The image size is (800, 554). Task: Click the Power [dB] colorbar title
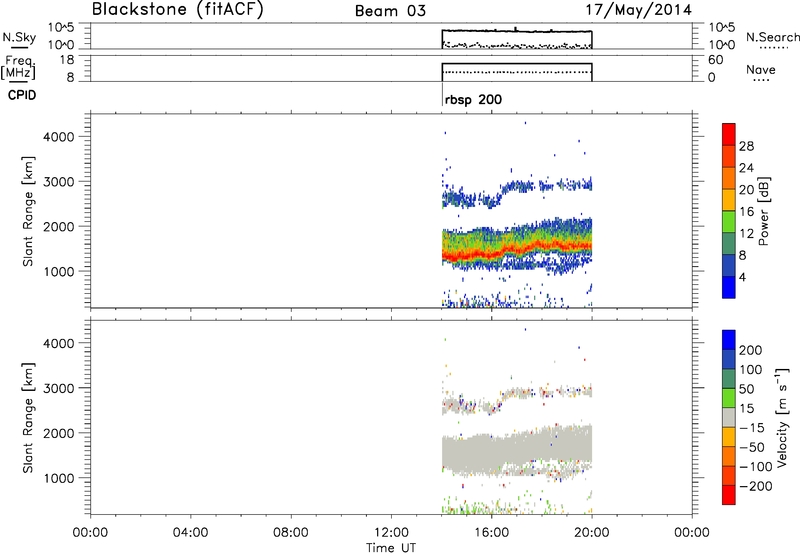(764, 211)
